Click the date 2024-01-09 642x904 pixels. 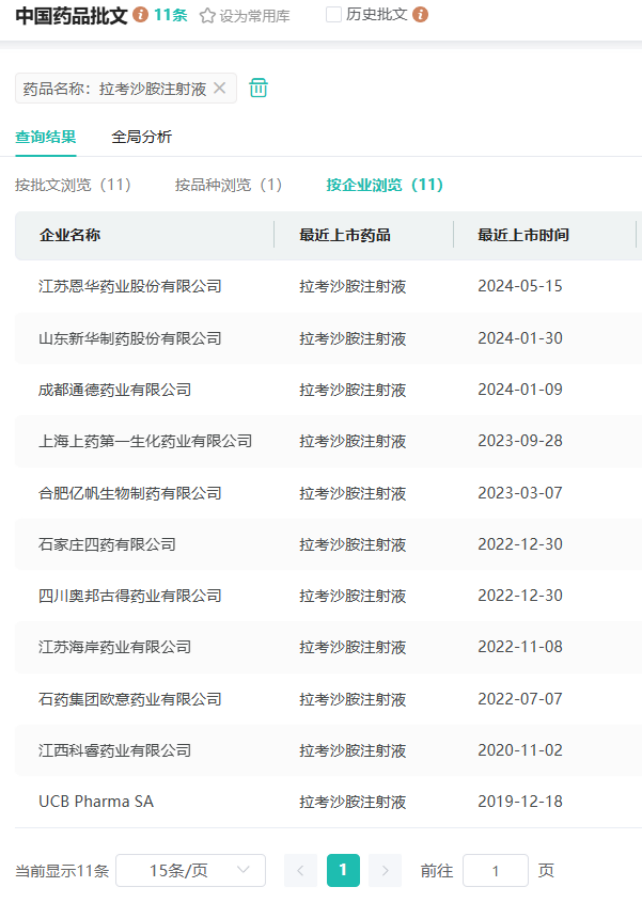point(520,390)
